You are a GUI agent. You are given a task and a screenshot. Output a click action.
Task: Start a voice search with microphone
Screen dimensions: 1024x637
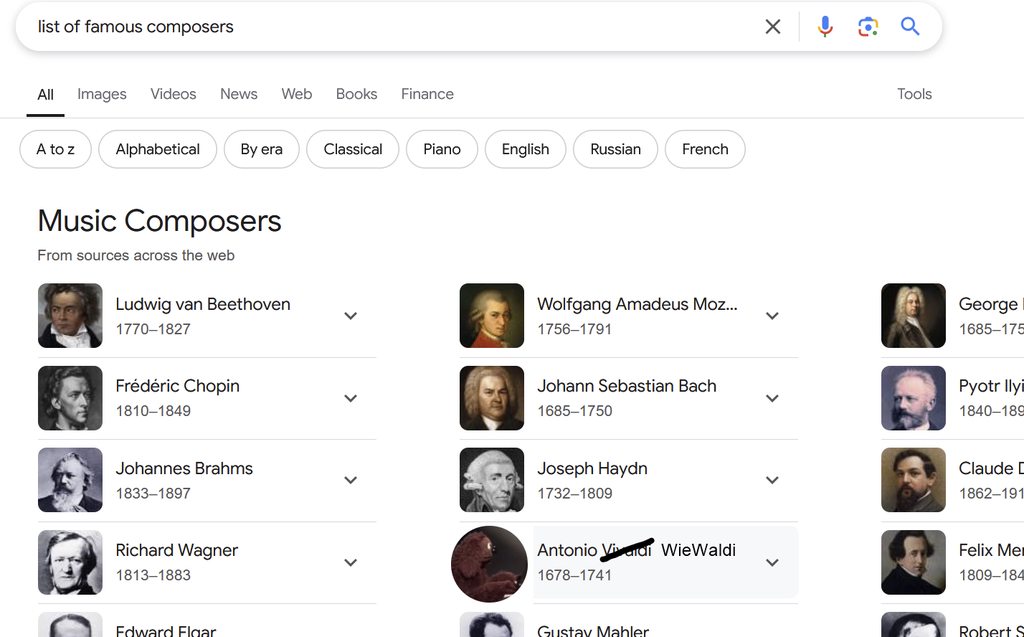click(825, 27)
